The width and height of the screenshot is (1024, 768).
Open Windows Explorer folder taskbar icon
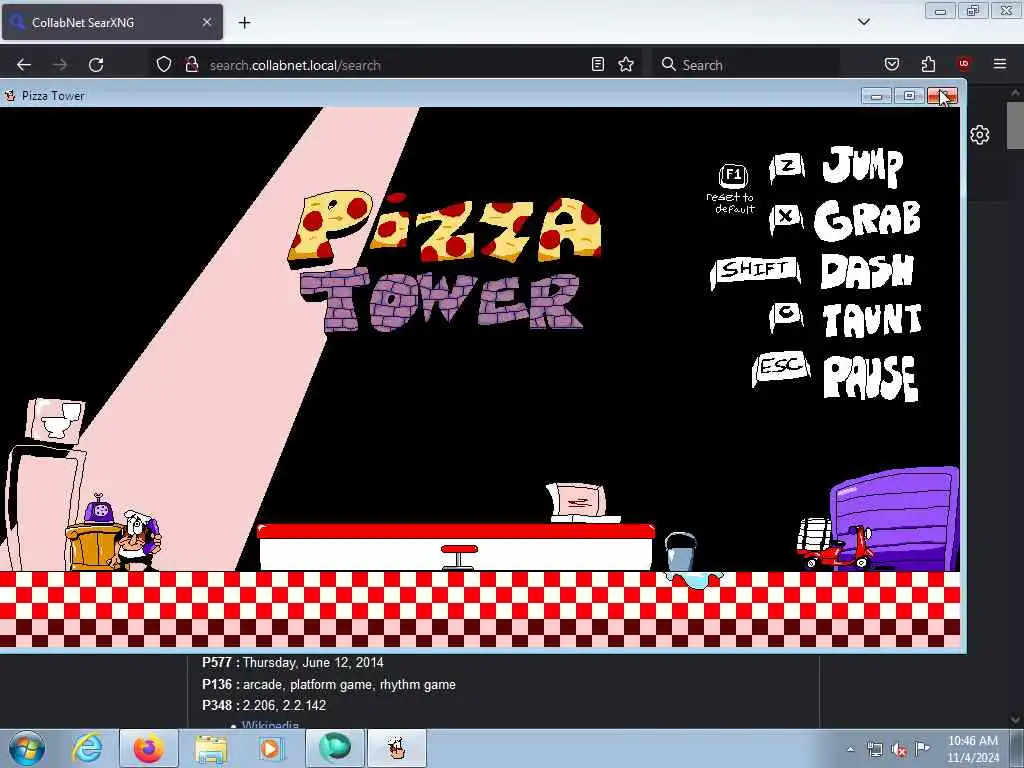(x=210, y=748)
